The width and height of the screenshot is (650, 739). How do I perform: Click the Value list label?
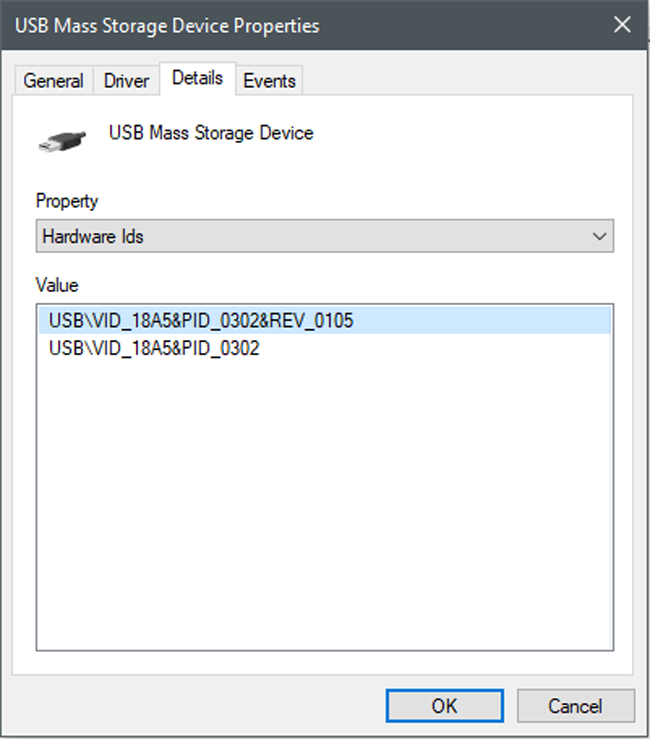click(x=57, y=286)
